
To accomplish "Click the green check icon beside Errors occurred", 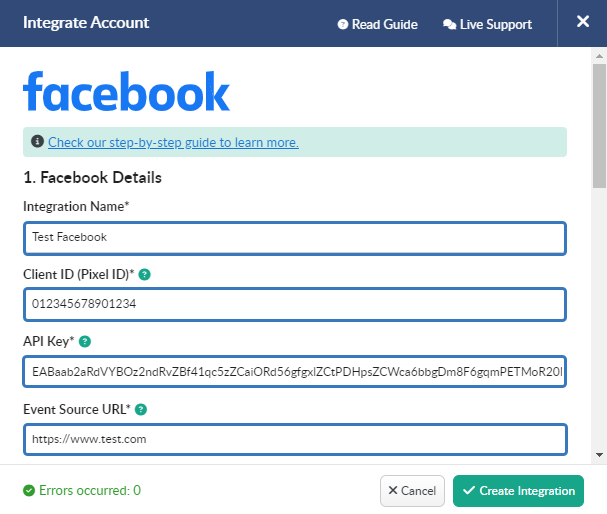I will point(29,490).
